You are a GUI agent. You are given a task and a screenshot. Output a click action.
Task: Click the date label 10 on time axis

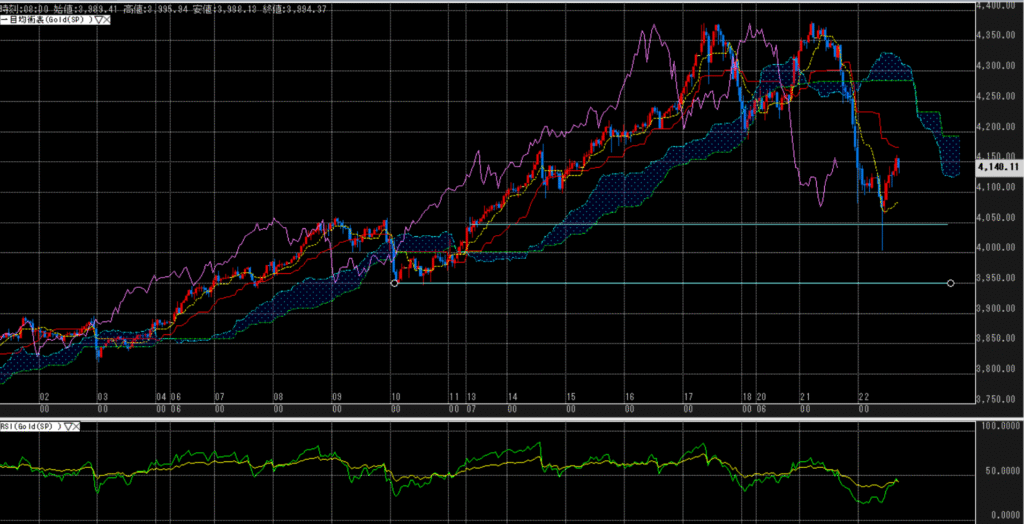pyautogui.click(x=396, y=397)
